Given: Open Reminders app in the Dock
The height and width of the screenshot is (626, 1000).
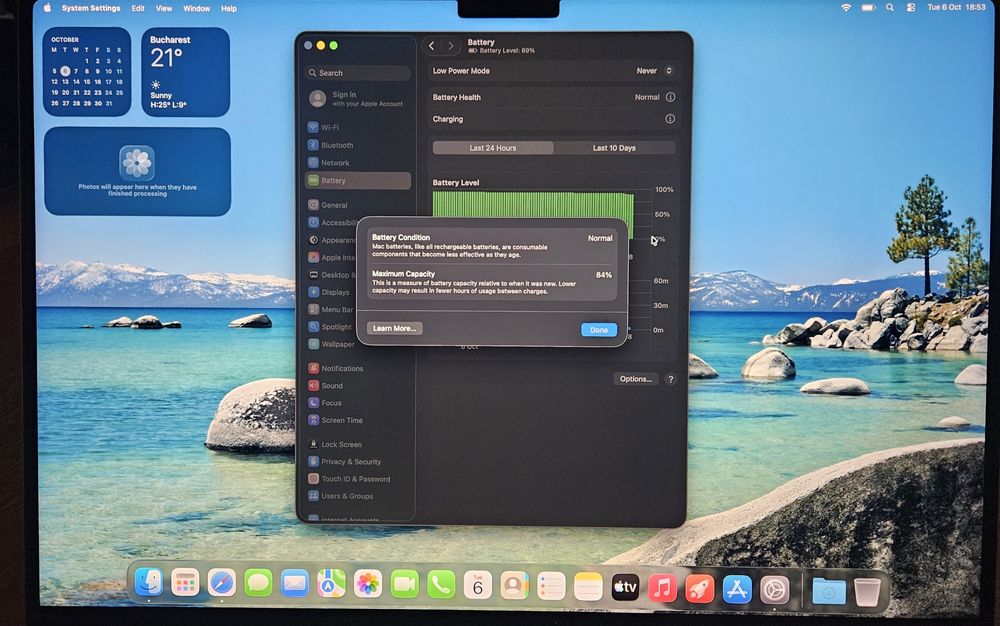Looking at the screenshot, I should click(x=551, y=586).
